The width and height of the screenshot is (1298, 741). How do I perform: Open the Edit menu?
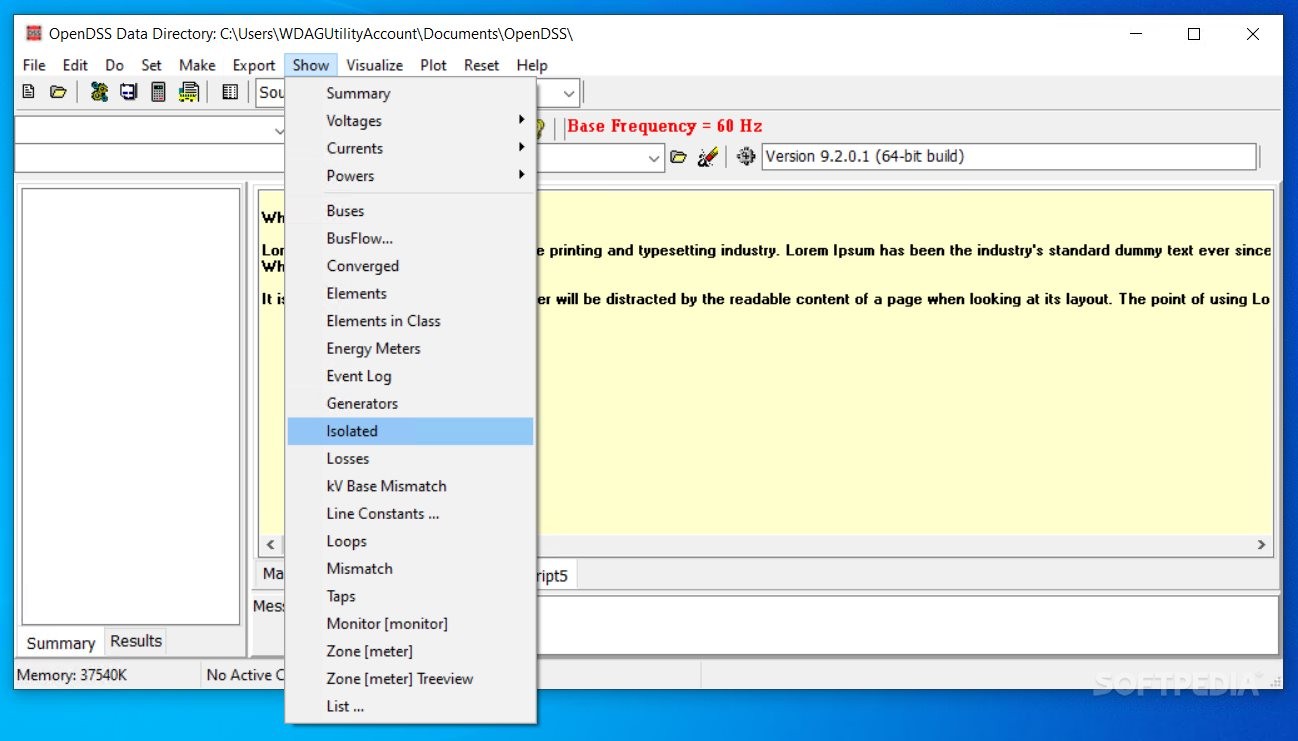tap(75, 65)
